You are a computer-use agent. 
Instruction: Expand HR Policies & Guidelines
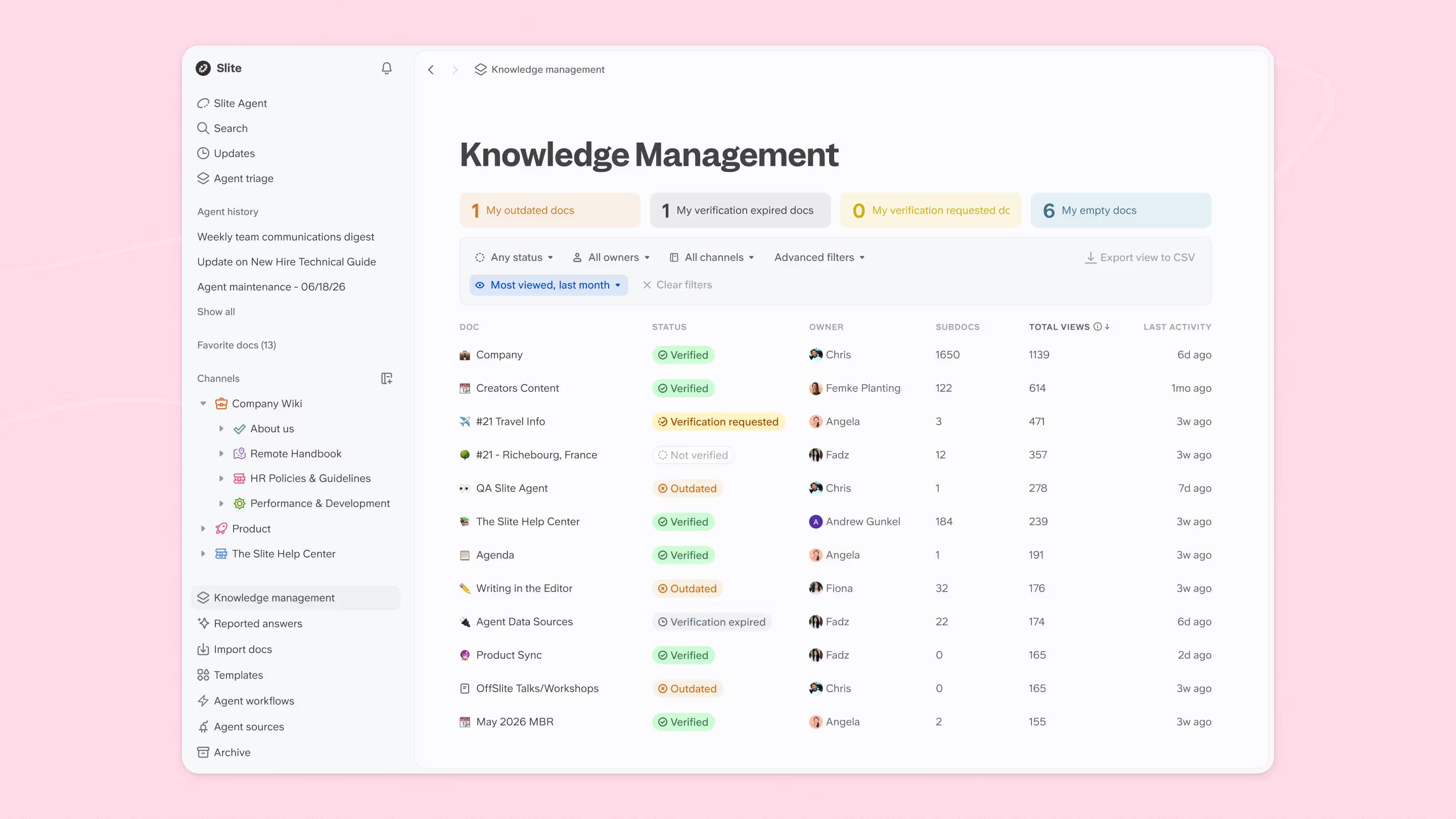point(221,478)
